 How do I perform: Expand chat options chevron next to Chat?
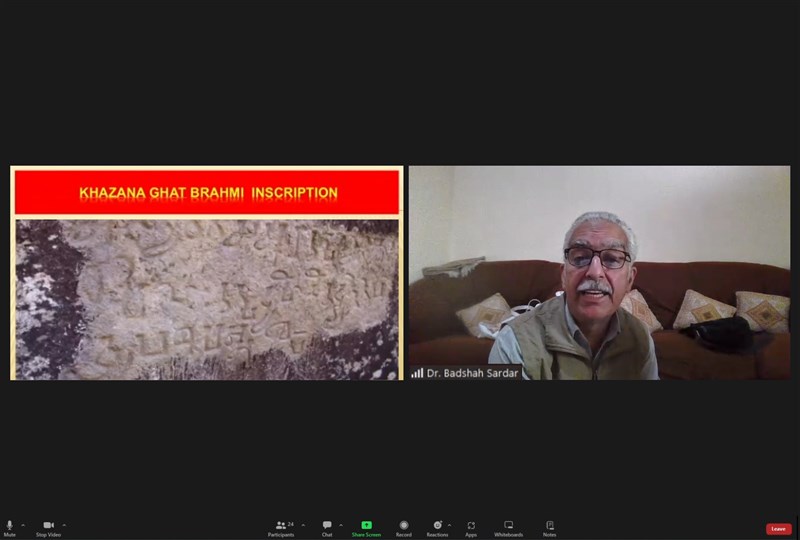pos(341,525)
